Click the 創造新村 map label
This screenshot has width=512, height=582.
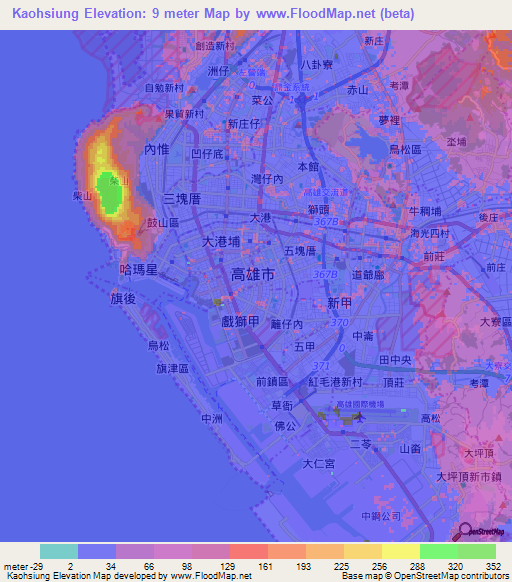215,46
